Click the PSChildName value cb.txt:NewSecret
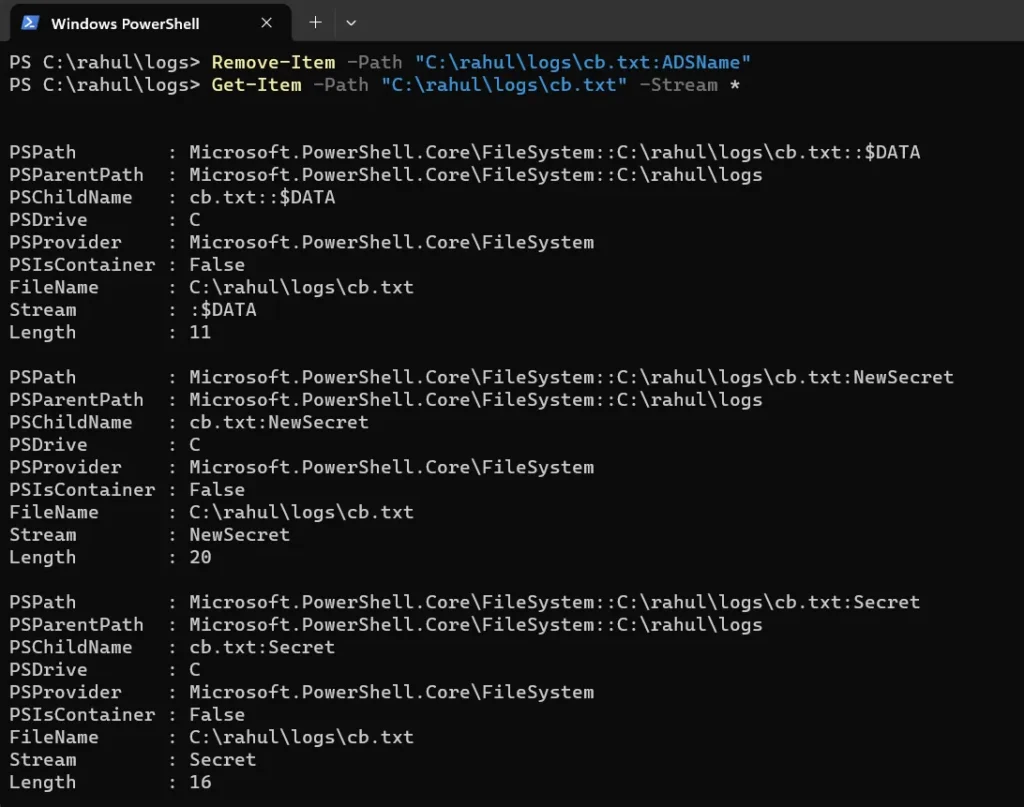 (279, 422)
